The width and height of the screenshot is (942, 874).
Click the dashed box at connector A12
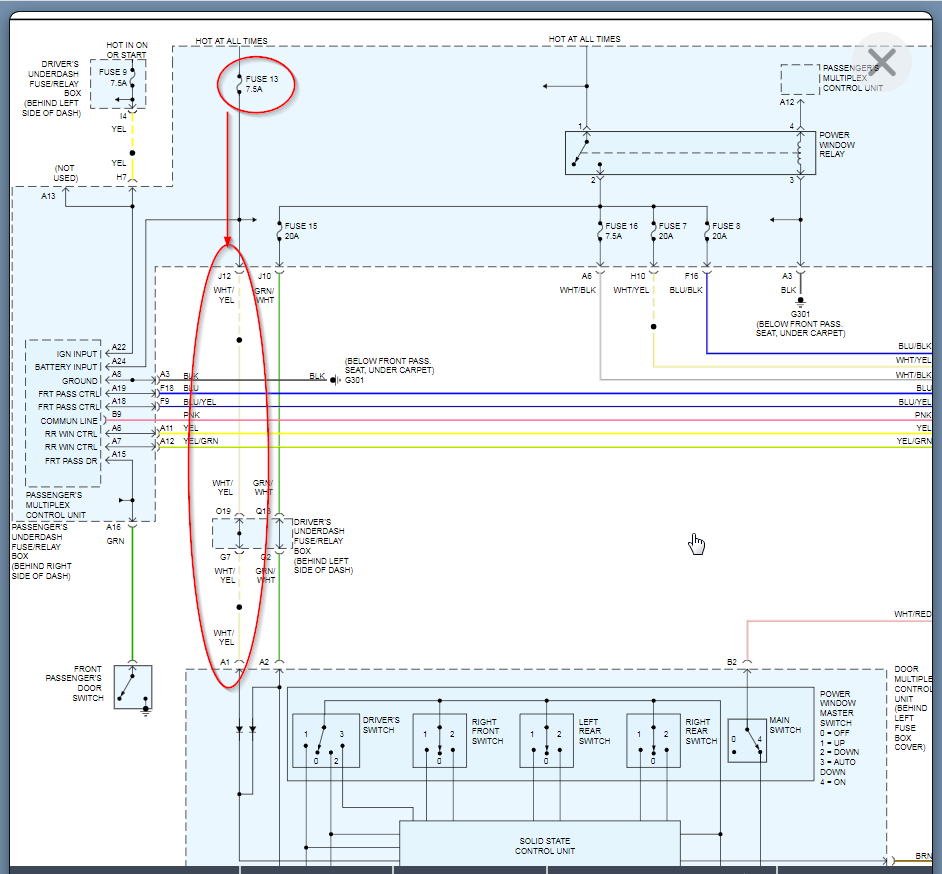(x=799, y=79)
